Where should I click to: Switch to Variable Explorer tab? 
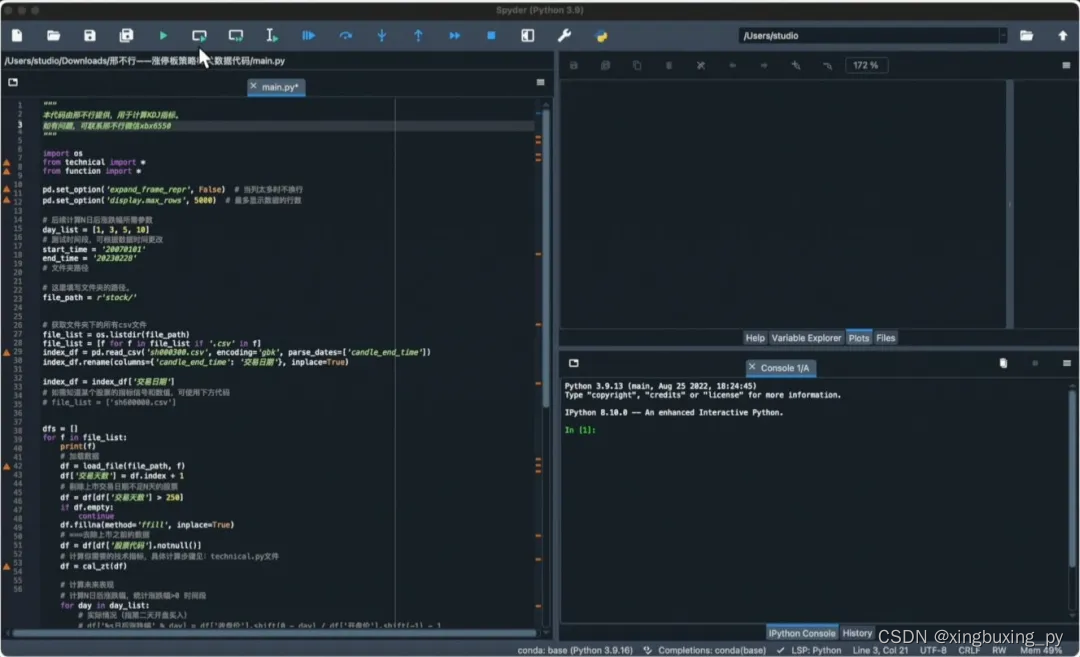coord(806,338)
